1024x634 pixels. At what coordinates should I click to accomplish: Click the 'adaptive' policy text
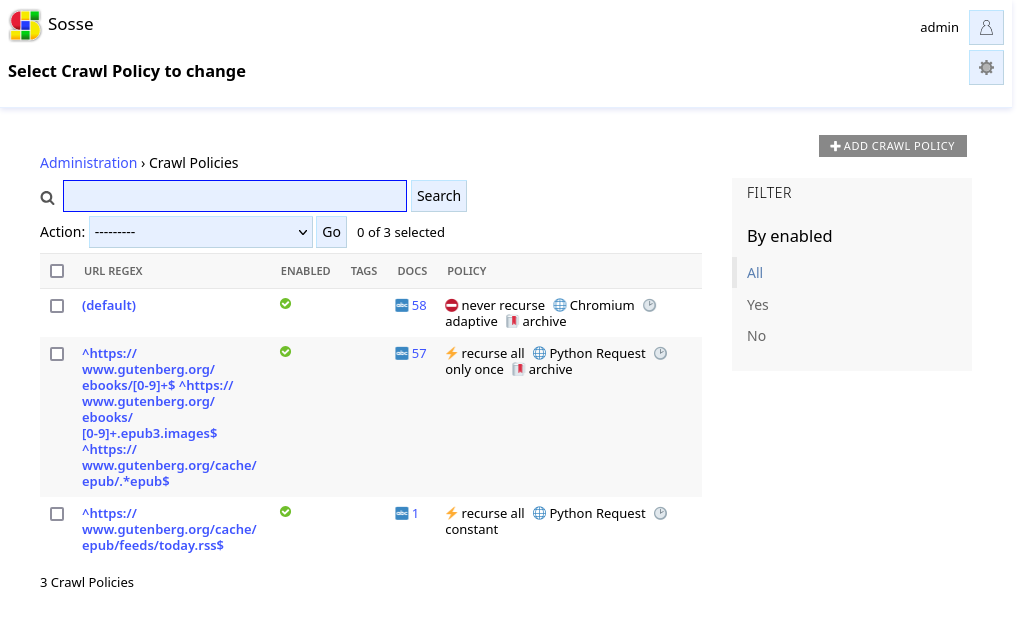[472, 322]
